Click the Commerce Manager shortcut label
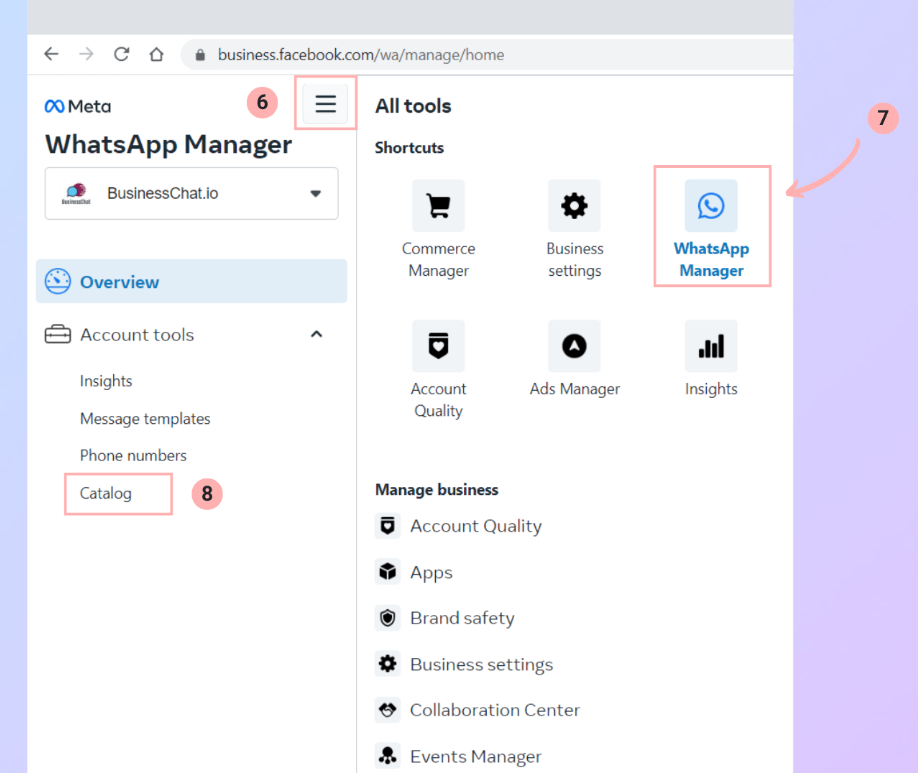 [x=439, y=259]
